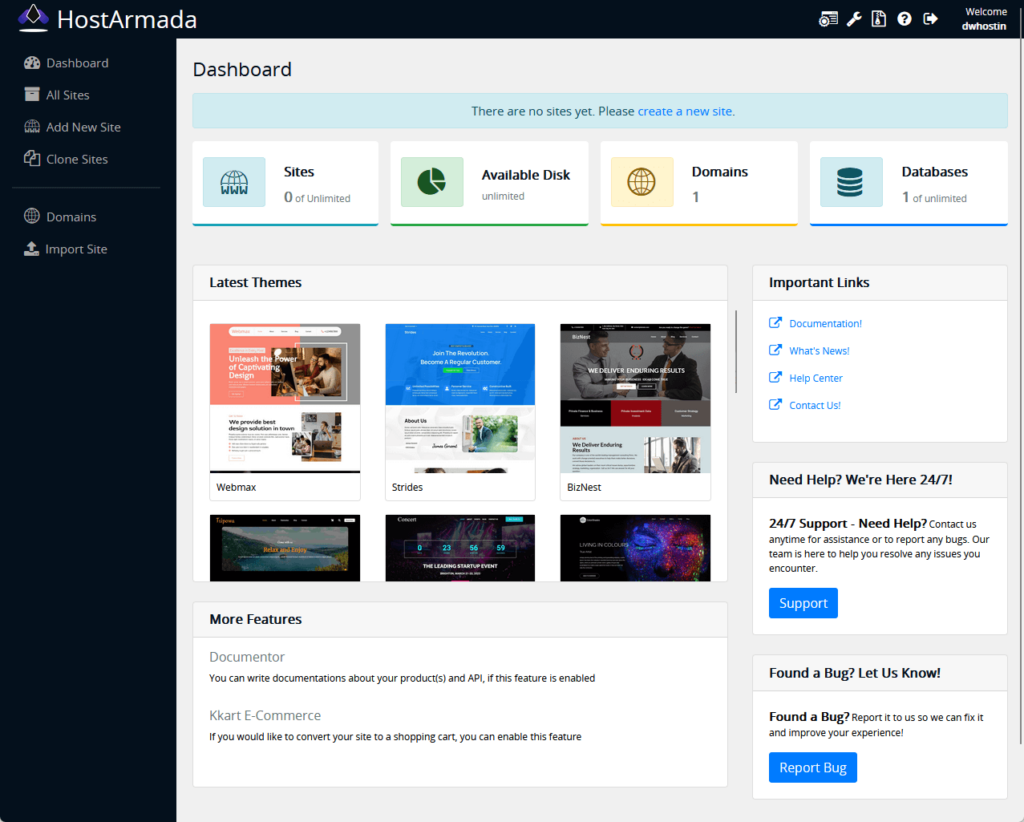
Task: Click the blue Support button
Action: [803, 603]
